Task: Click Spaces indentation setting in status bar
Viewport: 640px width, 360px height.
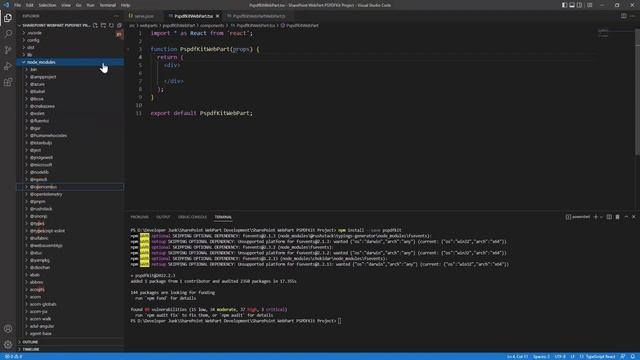Action: pos(541,356)
